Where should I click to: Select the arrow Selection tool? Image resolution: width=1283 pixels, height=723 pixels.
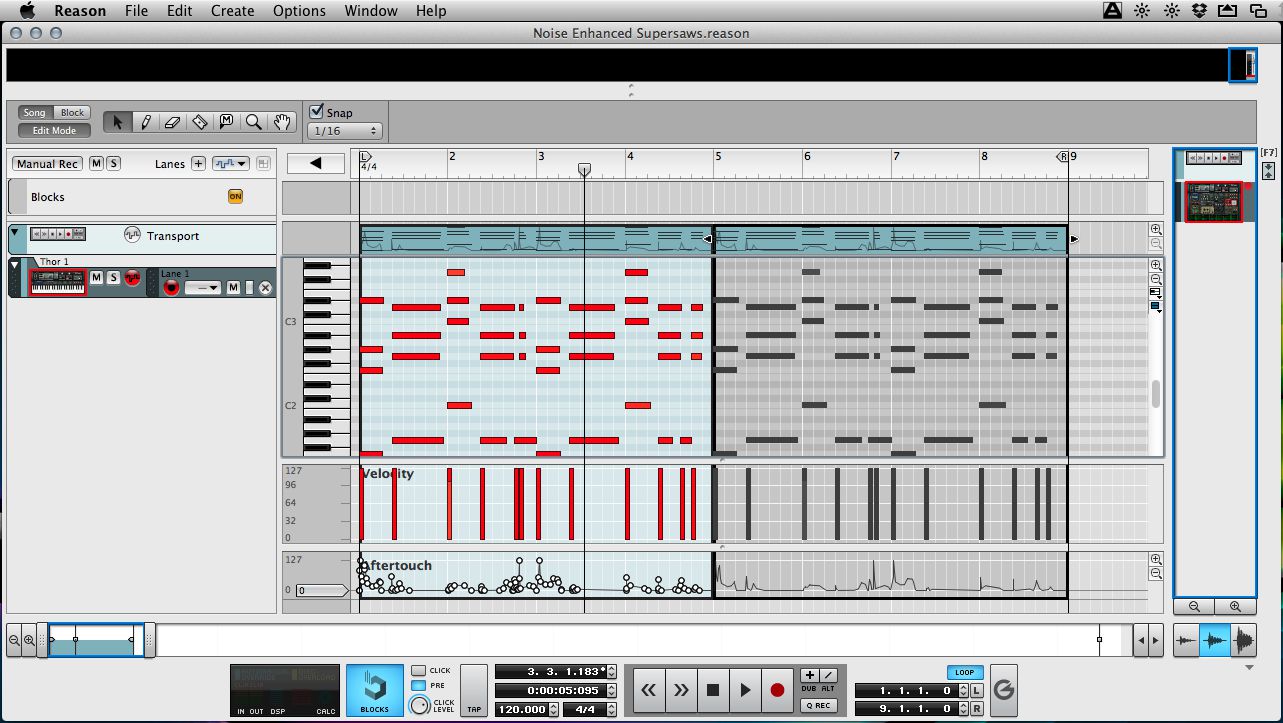(117, 122)
